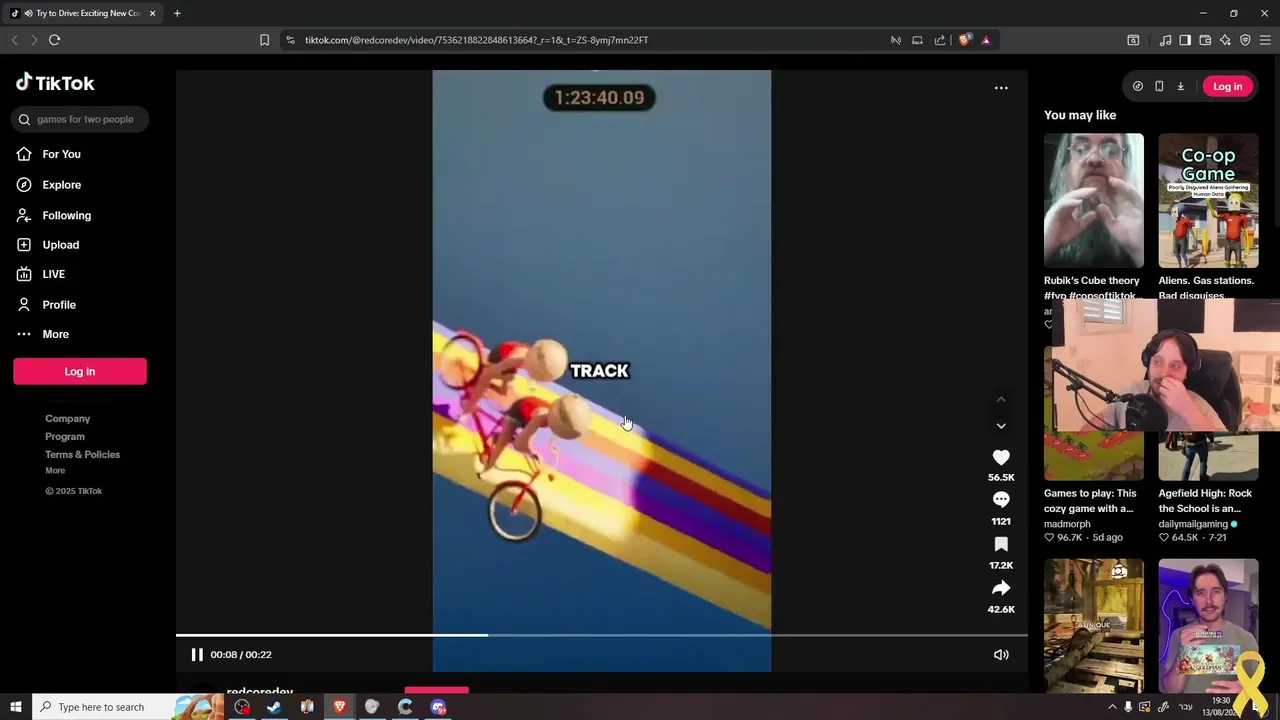Viewport: 1280px width, 720px height.
Task: Open Steam from the taskbar
Action: (x=274, y=707)
